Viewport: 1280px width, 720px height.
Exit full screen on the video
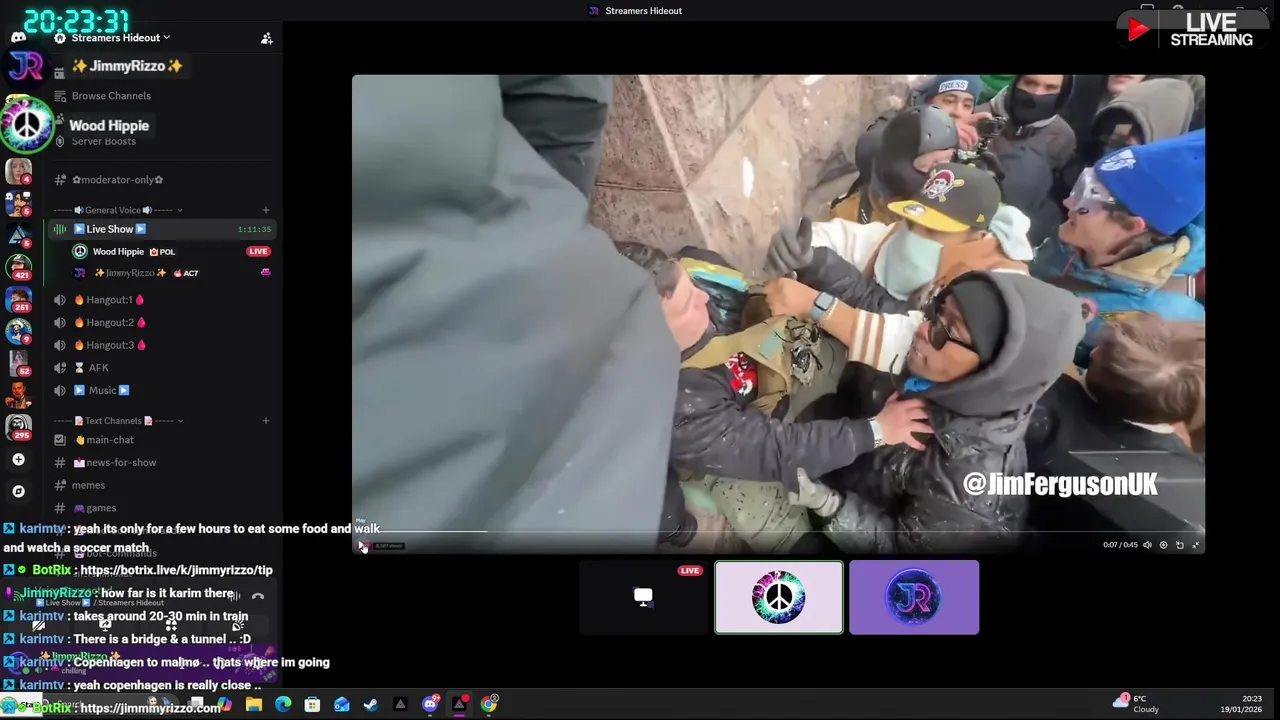point(1195,545)
